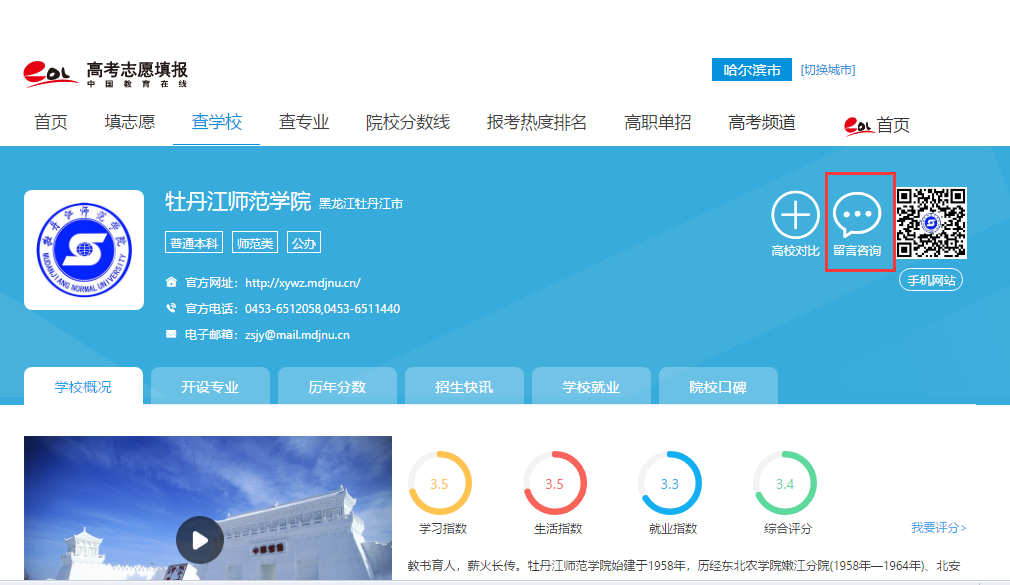Click the 牡丹江师范学院 school emblem
Screen dimensions: 1010x585
point(84,250)
